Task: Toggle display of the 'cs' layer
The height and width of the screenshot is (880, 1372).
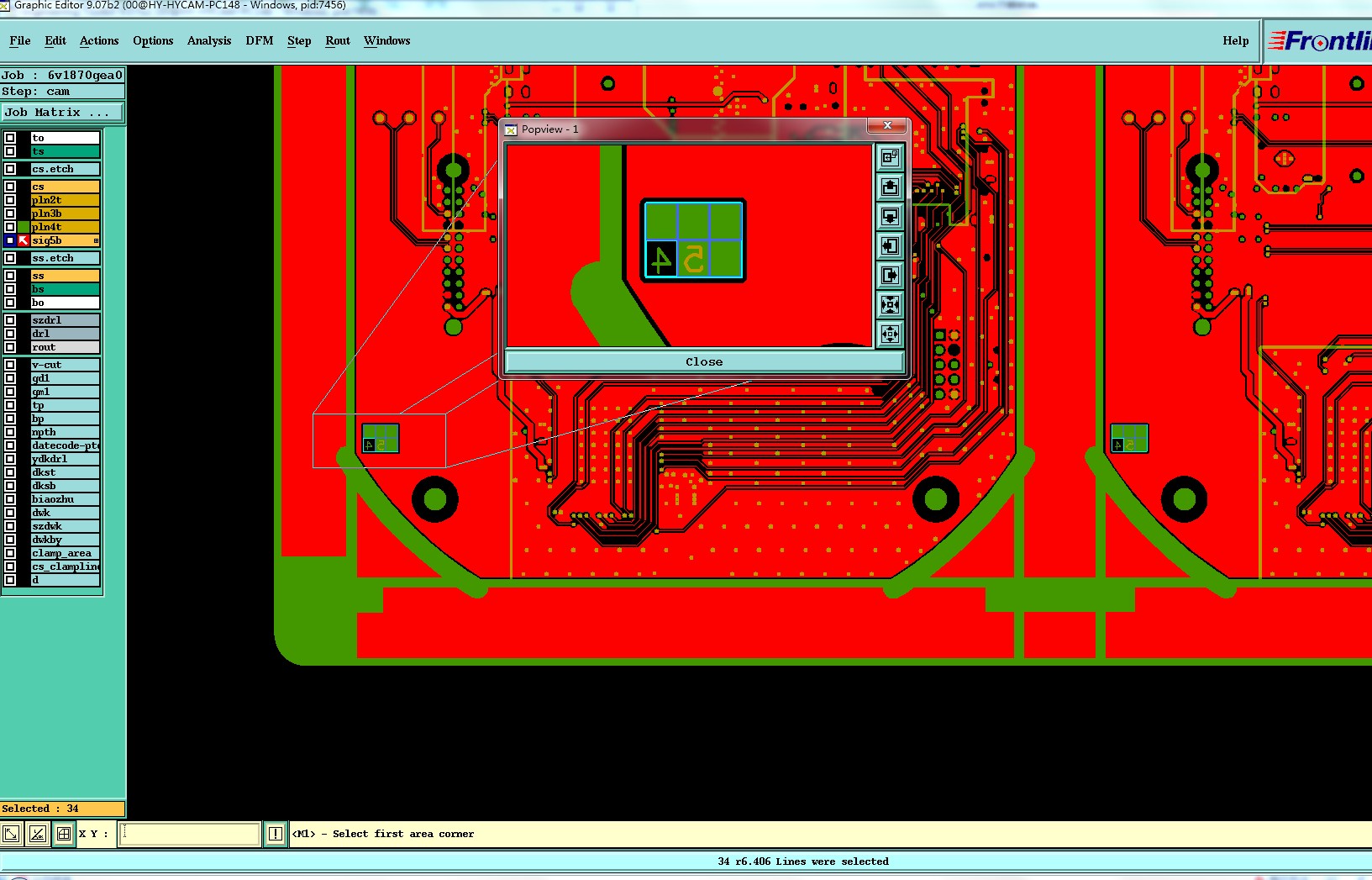Action: tap(10, 187)
